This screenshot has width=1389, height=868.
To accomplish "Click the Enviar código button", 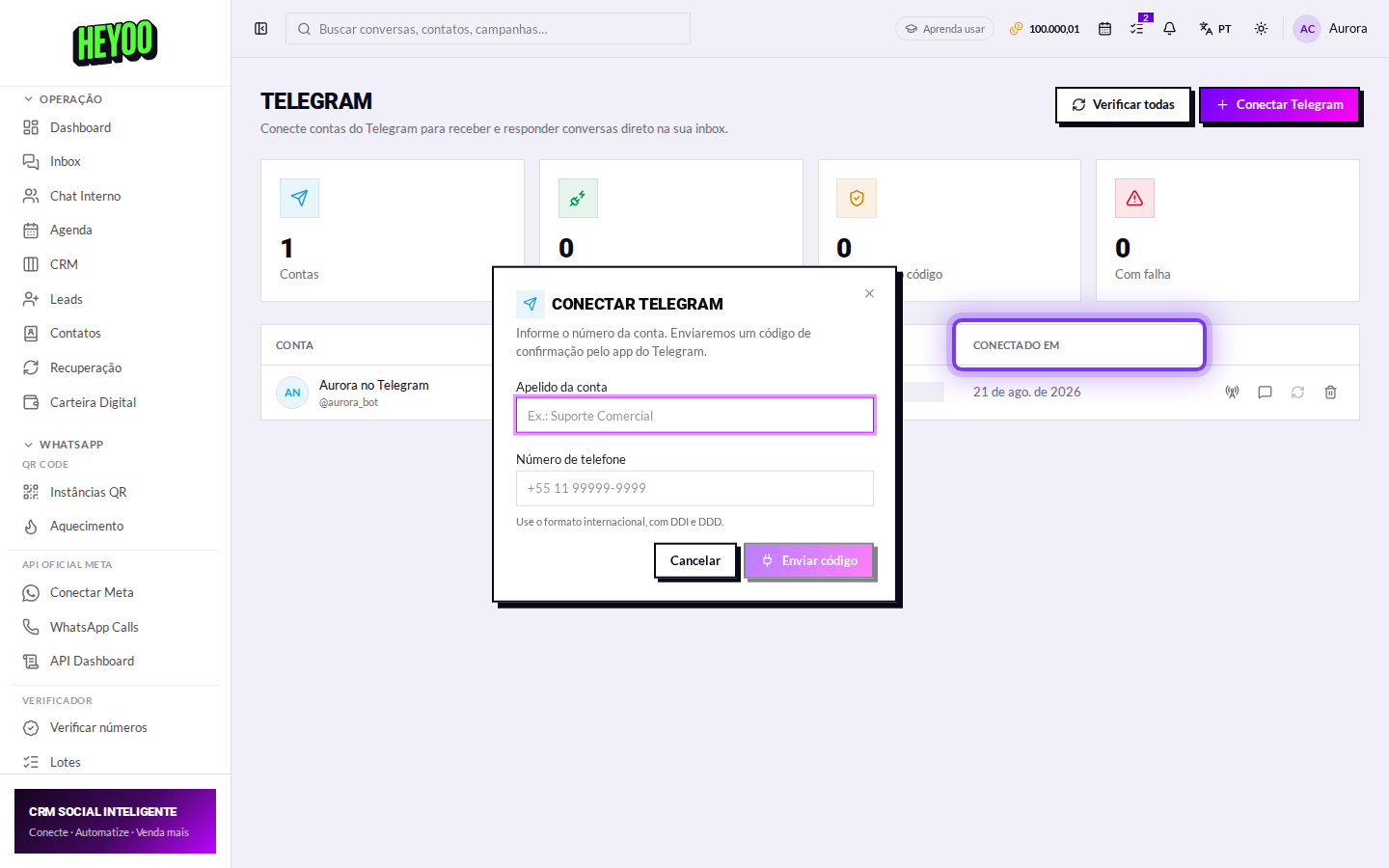I will (808, 560).
